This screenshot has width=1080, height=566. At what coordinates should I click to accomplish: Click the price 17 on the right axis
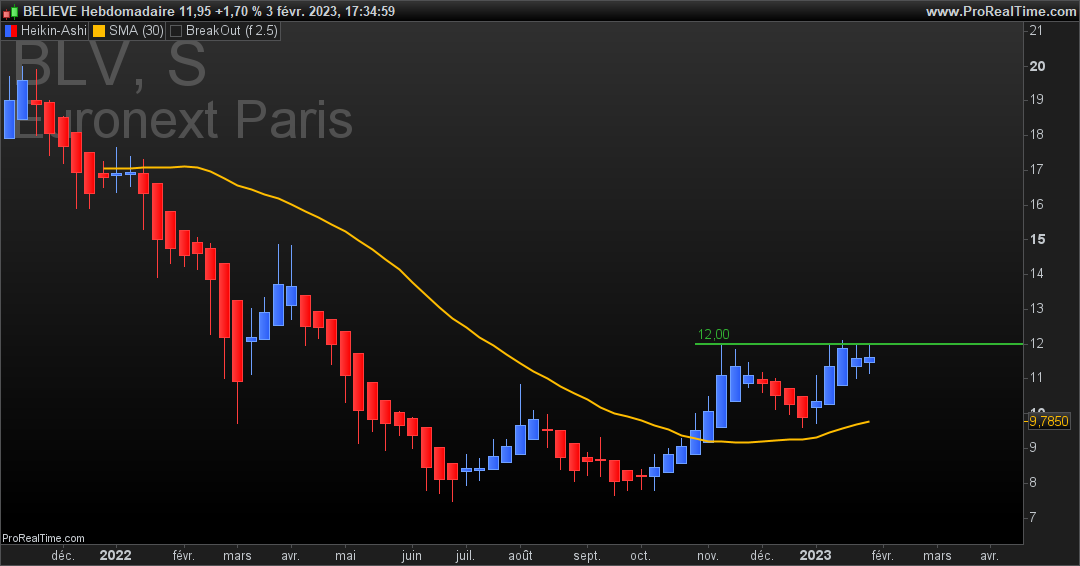pyautogui.click(x=1037, y=169)
